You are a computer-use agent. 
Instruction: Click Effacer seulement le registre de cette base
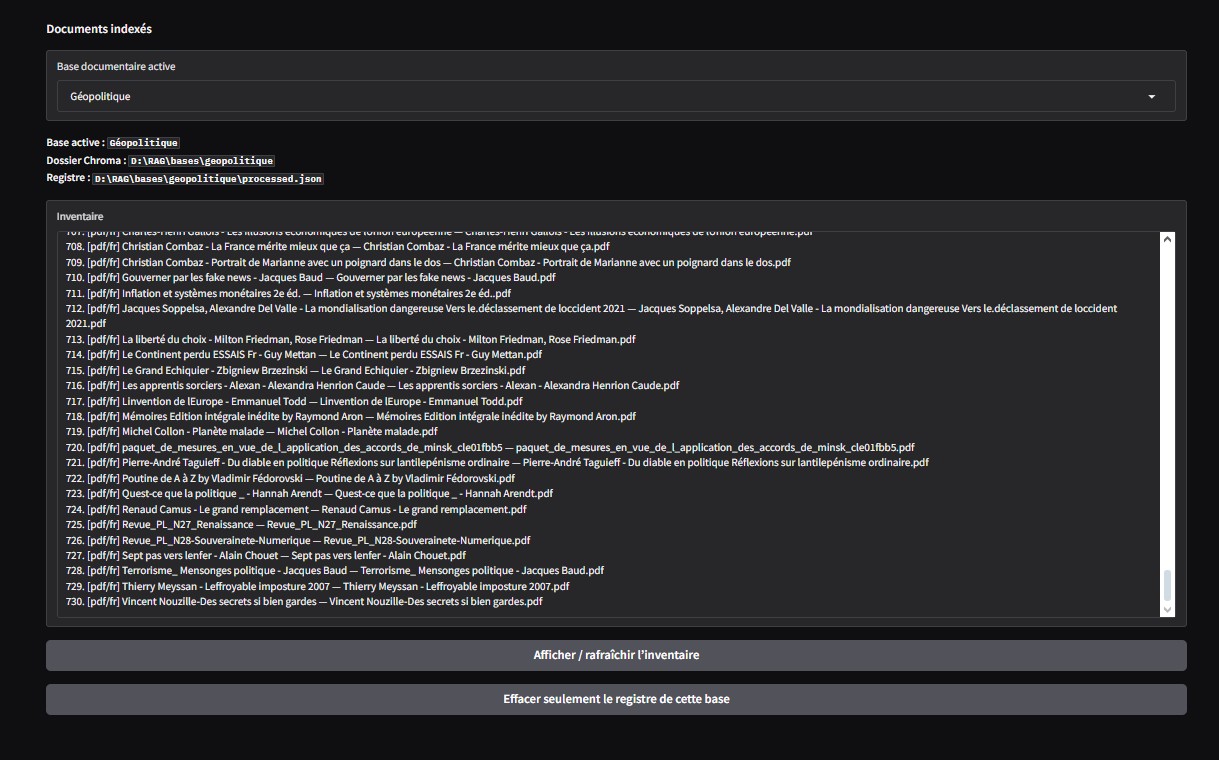616,699
